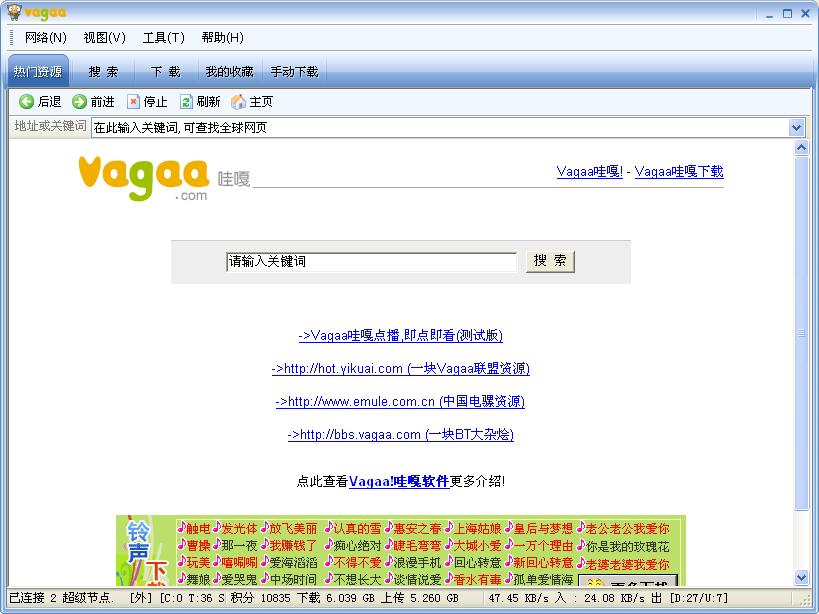
Task: Click status text 积分 10835
Action: coord(260,598)
